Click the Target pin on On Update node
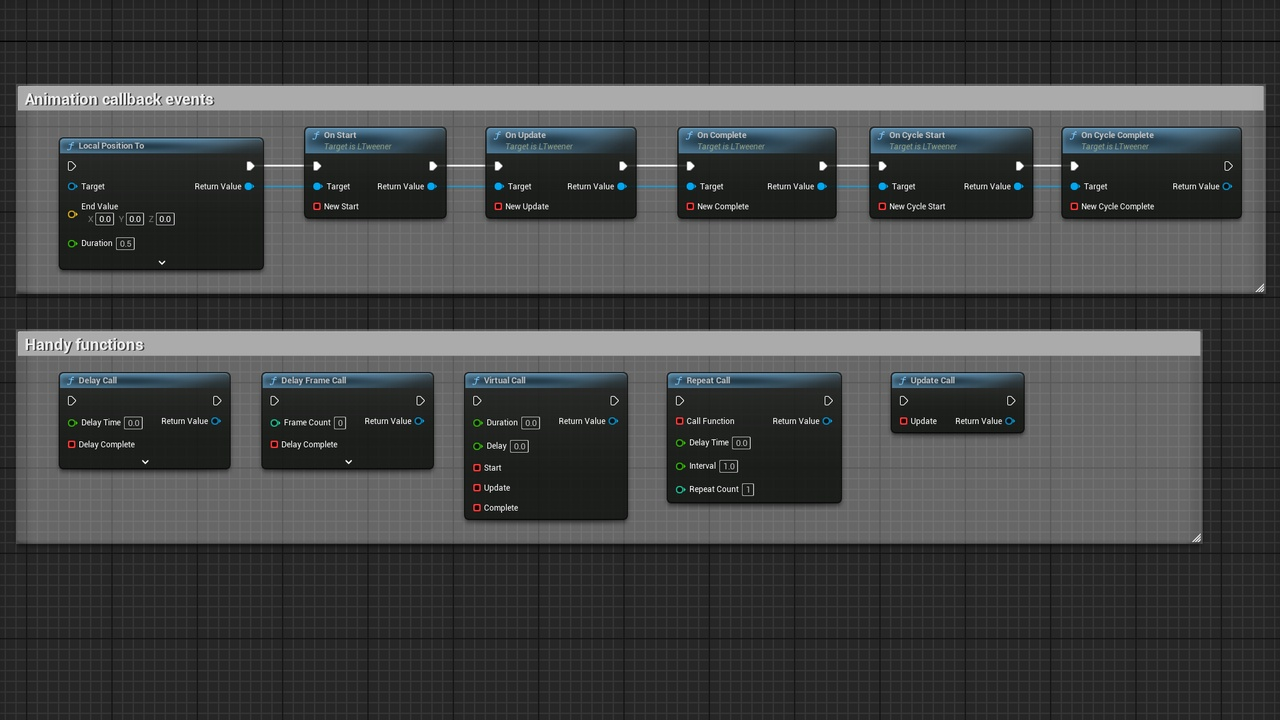Viewport: 1280px width, 720px height. coord(499,186)
